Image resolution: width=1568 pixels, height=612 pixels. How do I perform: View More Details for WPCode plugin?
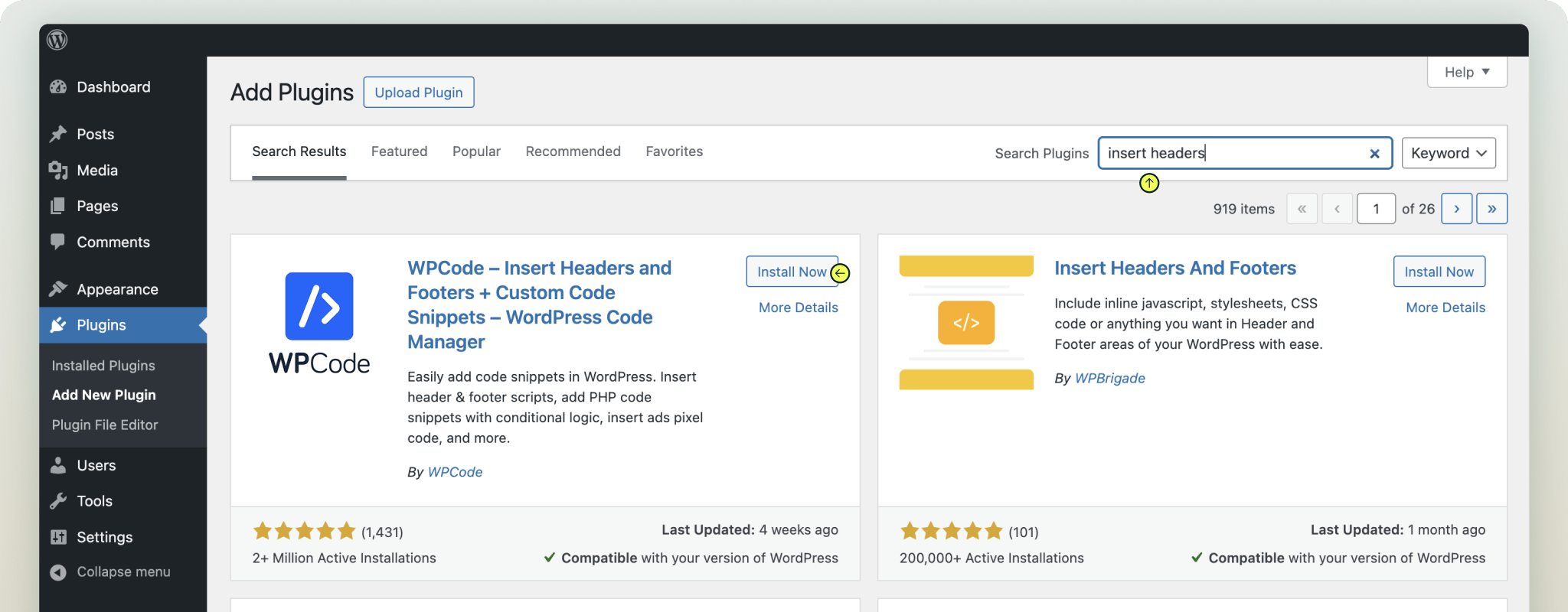pos(799,308)
